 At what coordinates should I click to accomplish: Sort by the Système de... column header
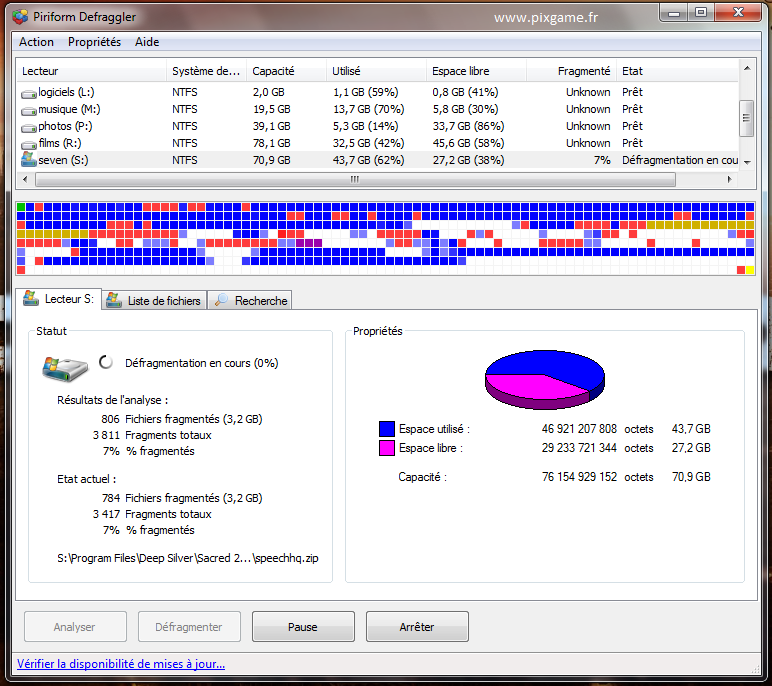[x=207, y=71]
